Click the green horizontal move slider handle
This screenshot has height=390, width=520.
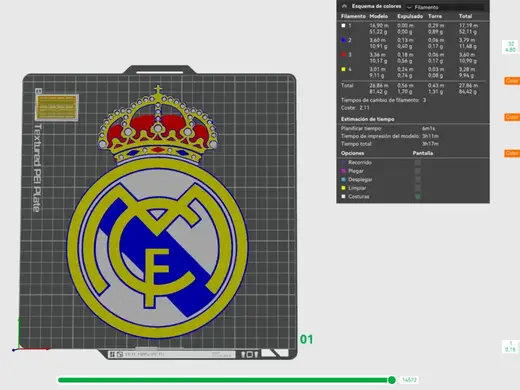coord(392,380)
